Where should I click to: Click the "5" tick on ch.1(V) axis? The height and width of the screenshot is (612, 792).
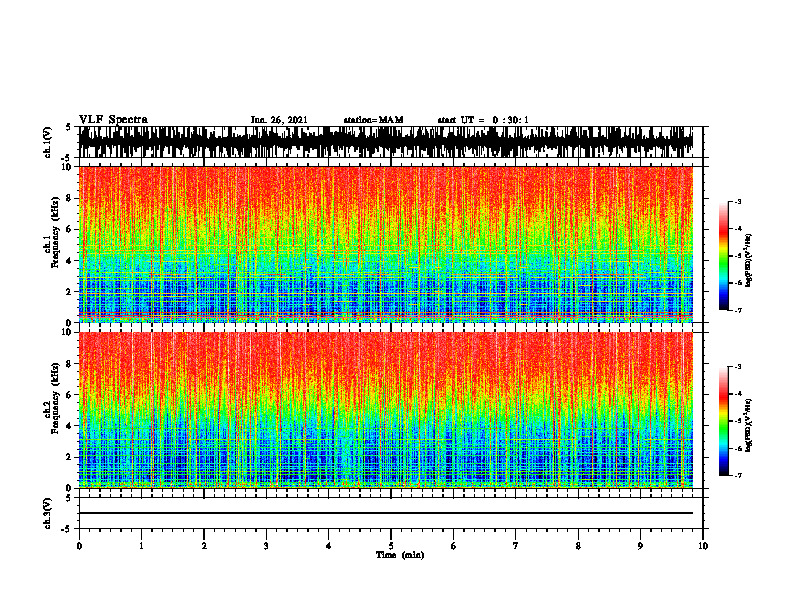pyautogui.click(x=68, y=127)
